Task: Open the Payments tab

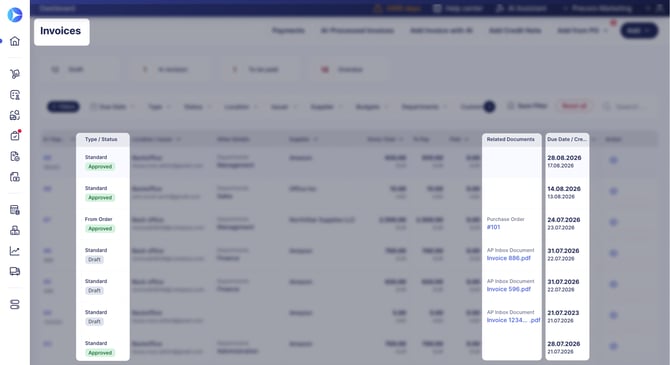Action: tap(288, 30)
